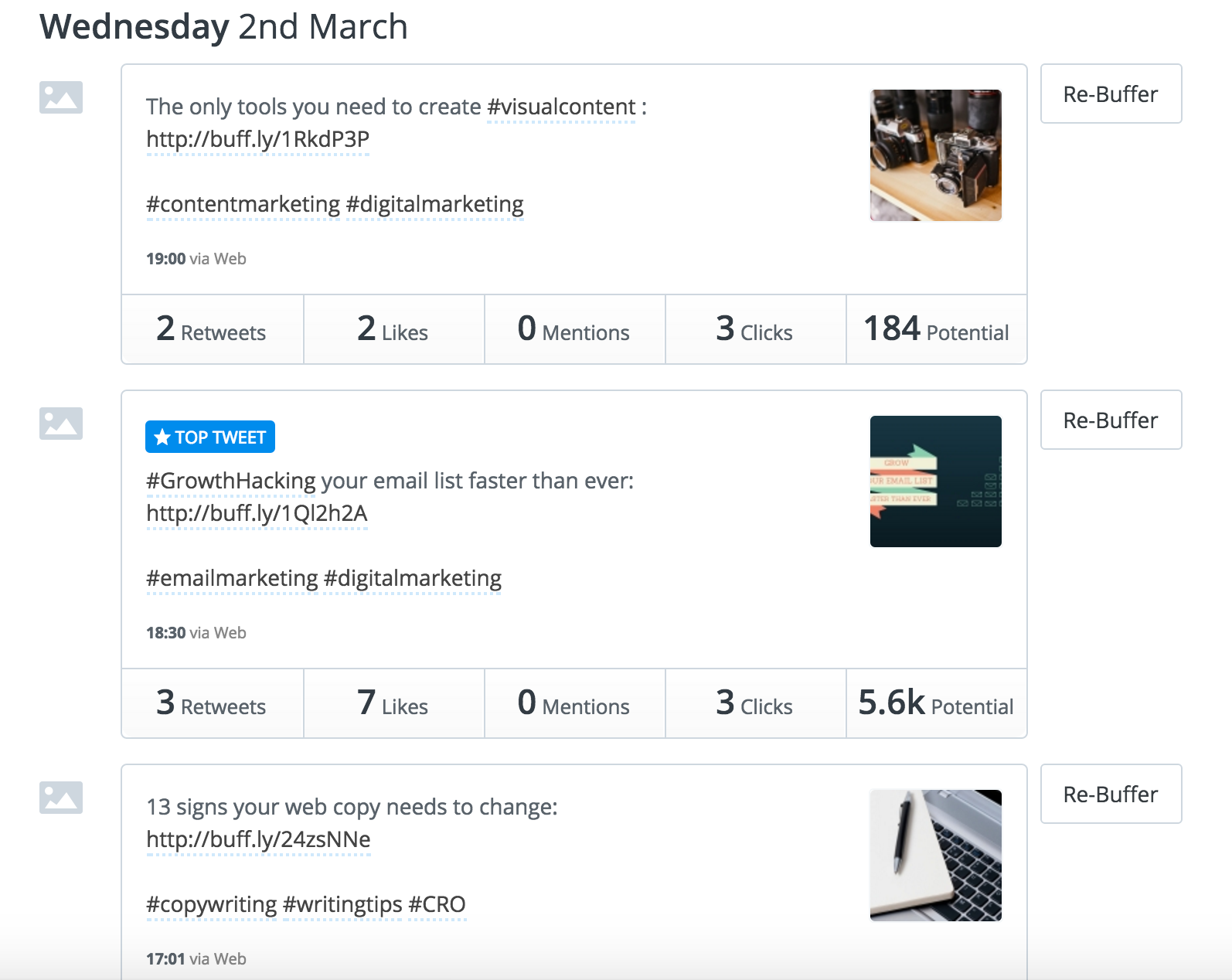
Task: Open the http://buff.ly/1Ql2h2A link
Action: coord(257,512)
